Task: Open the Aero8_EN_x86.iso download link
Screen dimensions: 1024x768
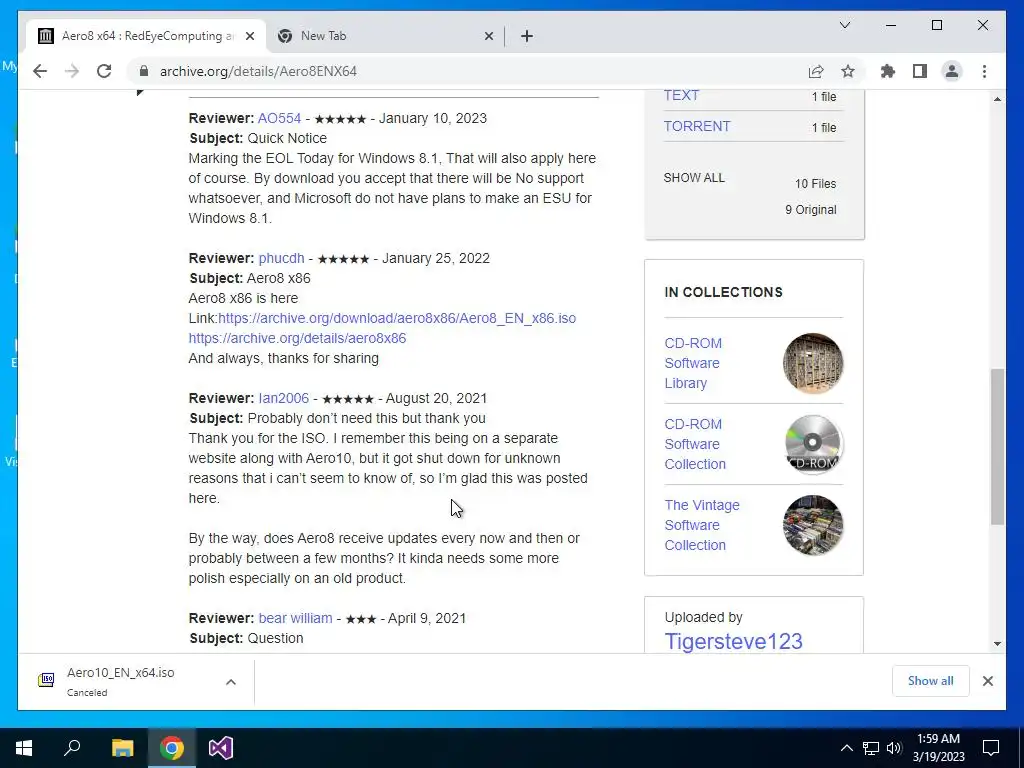Action: point(397,318)
